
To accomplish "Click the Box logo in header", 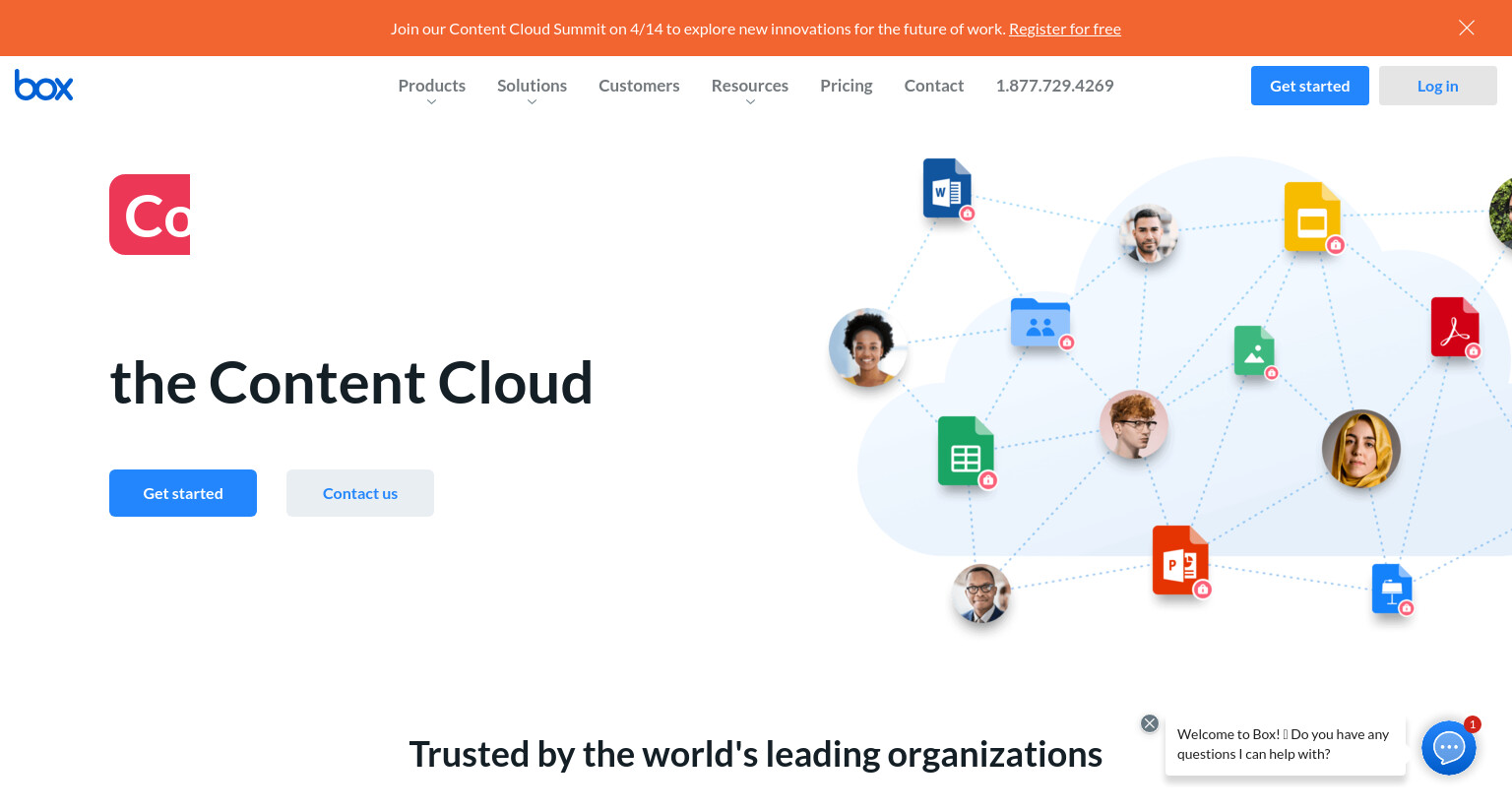I will point(43,86).
